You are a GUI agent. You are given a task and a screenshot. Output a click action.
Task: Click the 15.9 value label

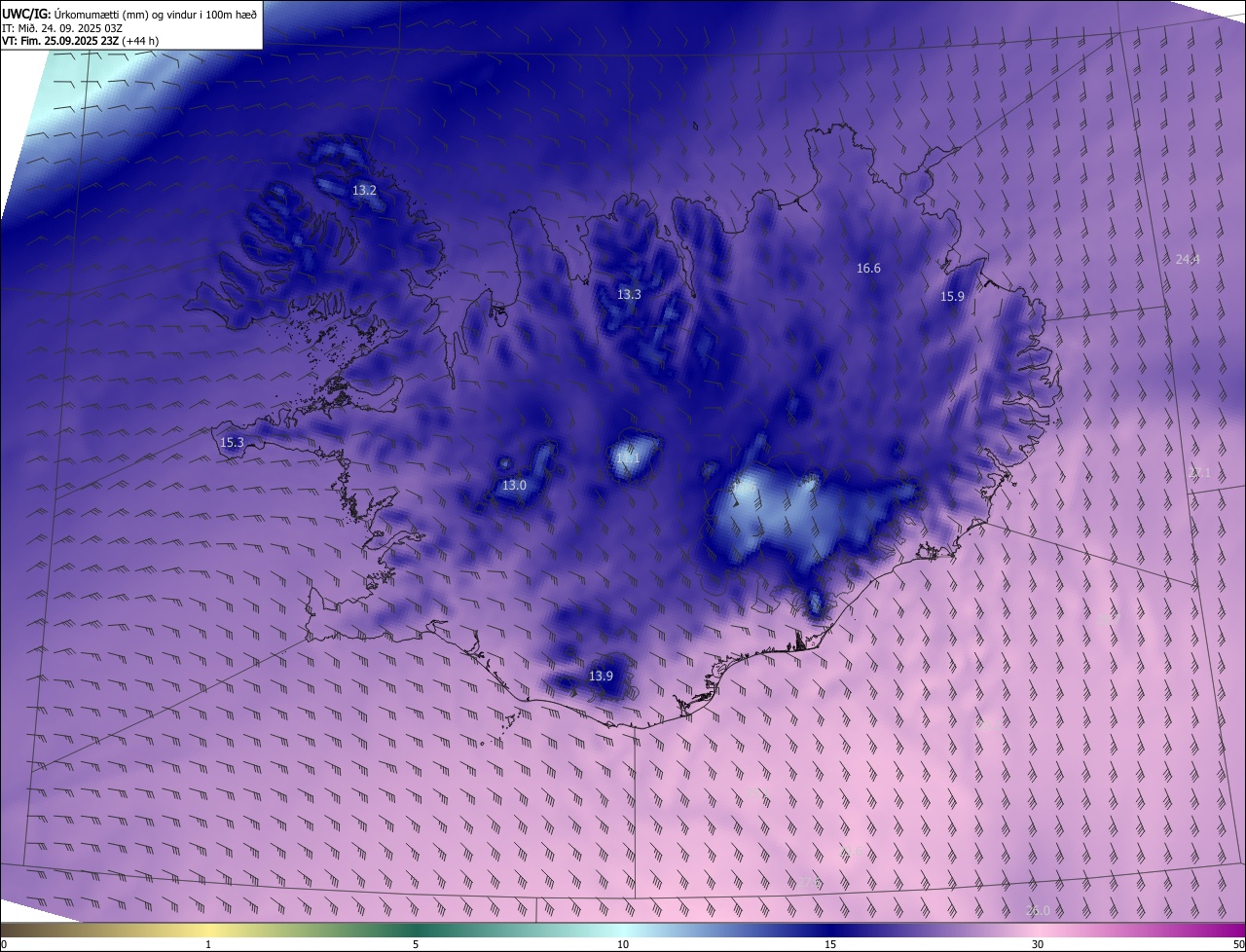coord(952,296)
